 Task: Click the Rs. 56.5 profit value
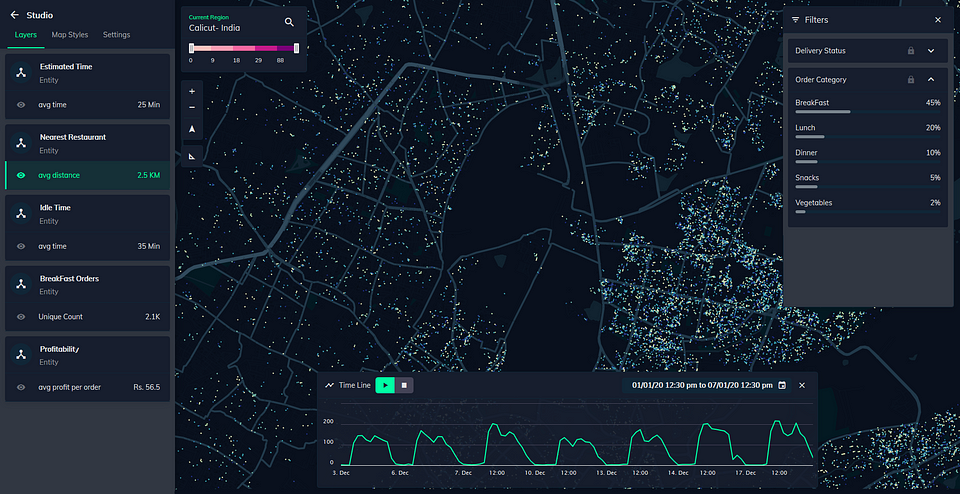pyautogui.click(x=147, y=387)
